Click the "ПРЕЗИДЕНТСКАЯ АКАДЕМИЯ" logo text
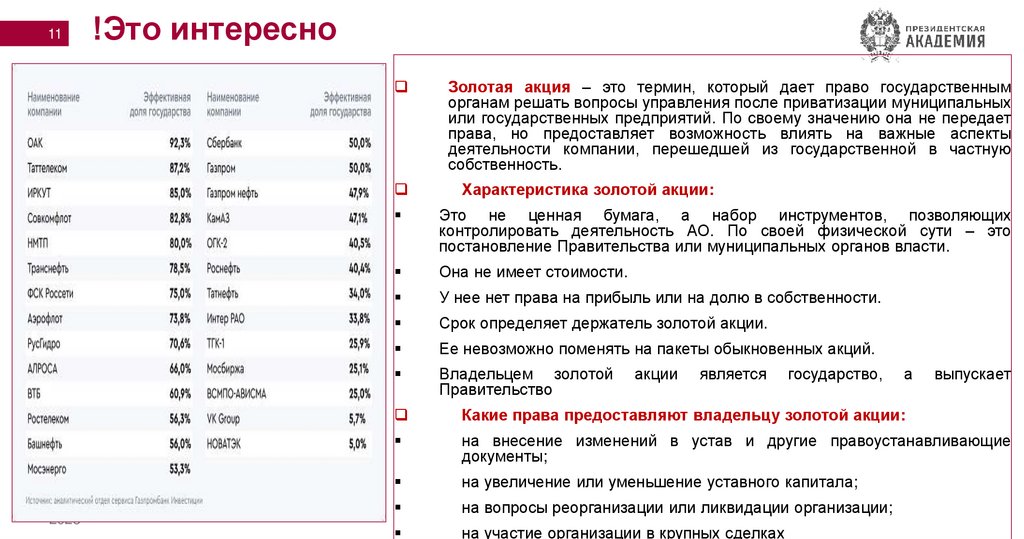1024x539 pixels. 945,37
